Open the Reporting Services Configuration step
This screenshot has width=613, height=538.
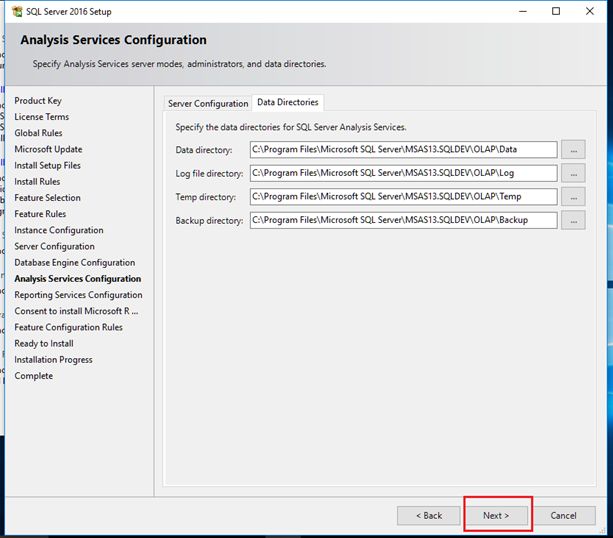(x=78, y=295)
